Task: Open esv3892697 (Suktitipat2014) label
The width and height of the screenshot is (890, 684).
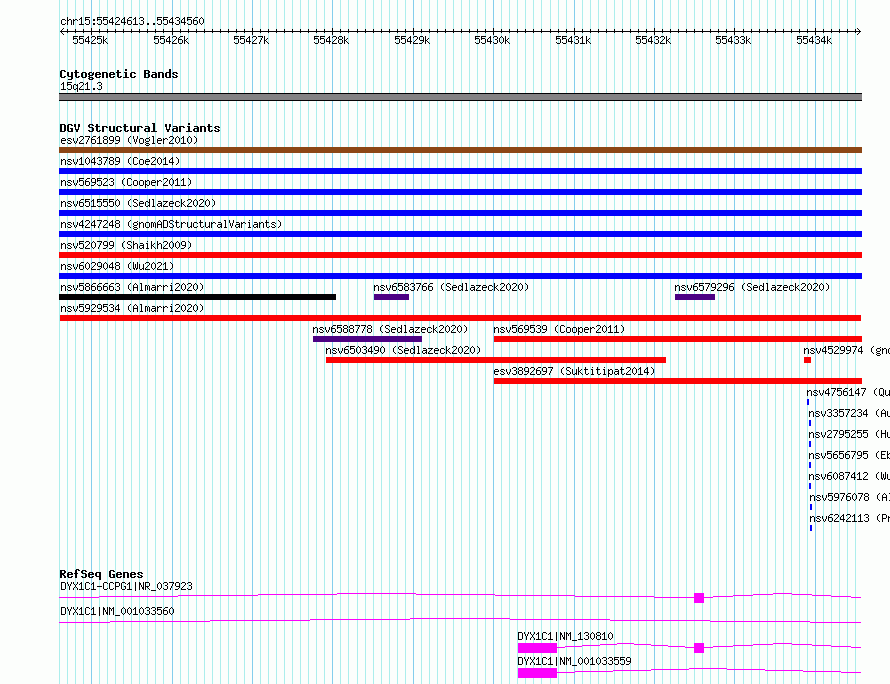Action: [x=574, y=371]
